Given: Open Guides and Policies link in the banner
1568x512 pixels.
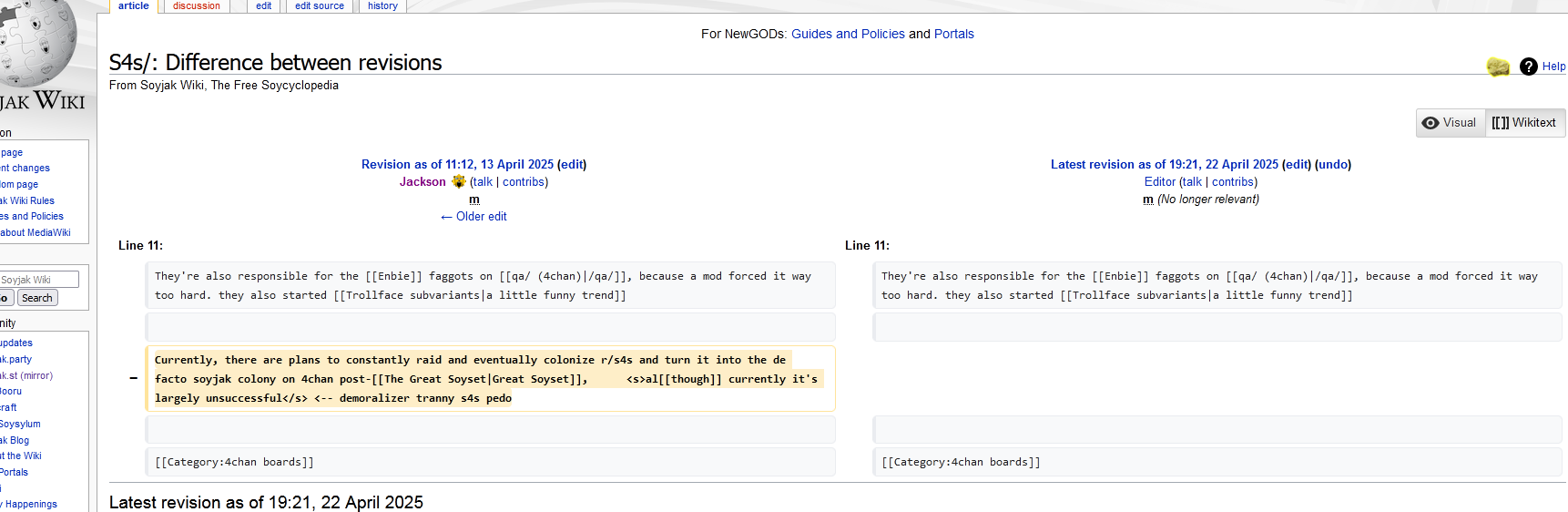Looking at the screenshot, I should pos(848,34).
